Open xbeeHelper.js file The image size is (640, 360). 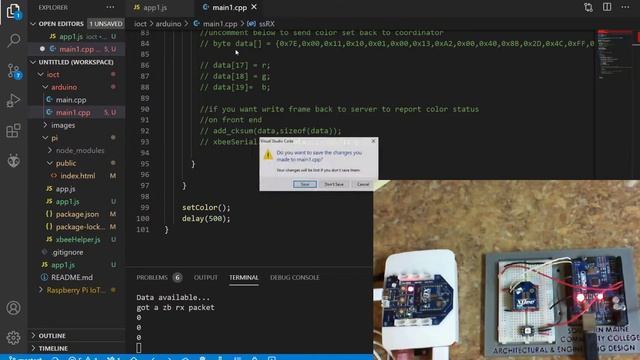click(x=78, y=240)
